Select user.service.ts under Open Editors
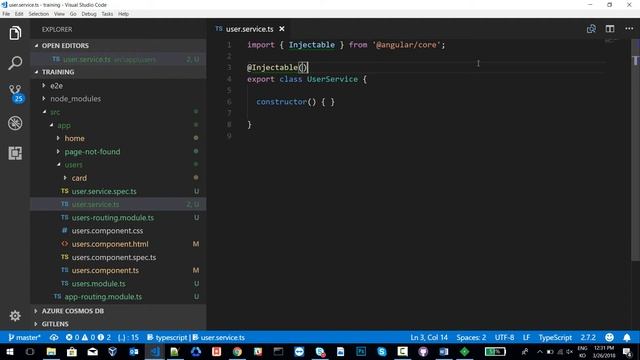This screenshot has width=640, height=360. coord(118,59)
